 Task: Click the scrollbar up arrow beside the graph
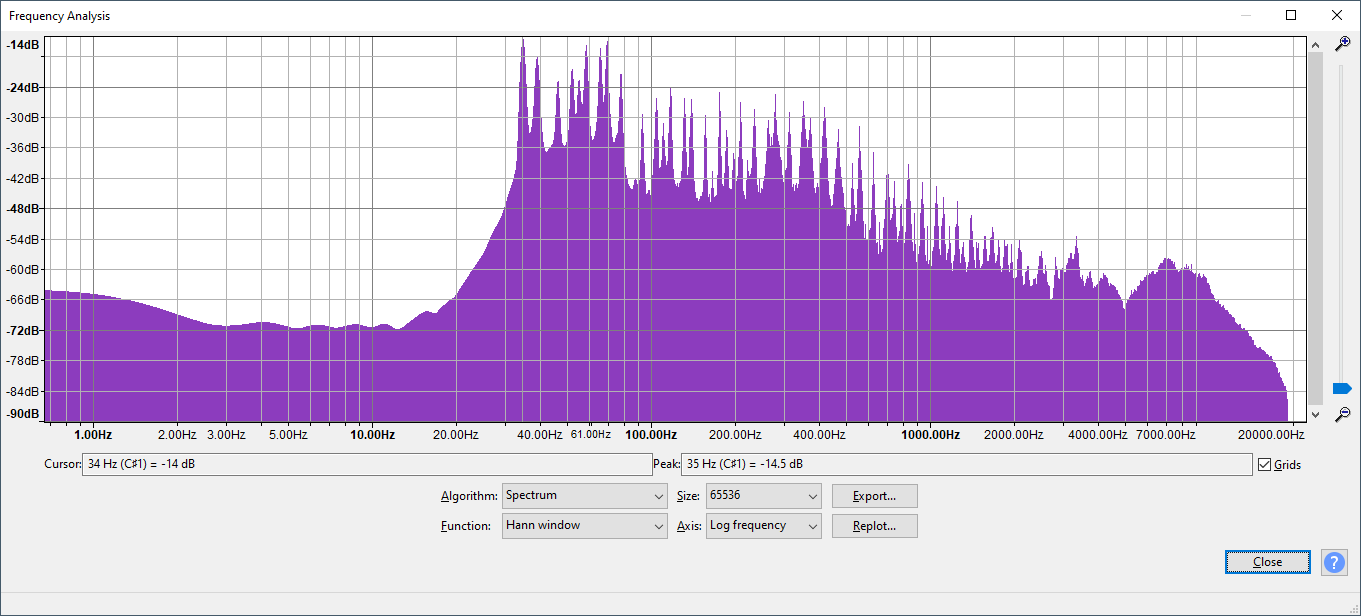pos(1315,44)
